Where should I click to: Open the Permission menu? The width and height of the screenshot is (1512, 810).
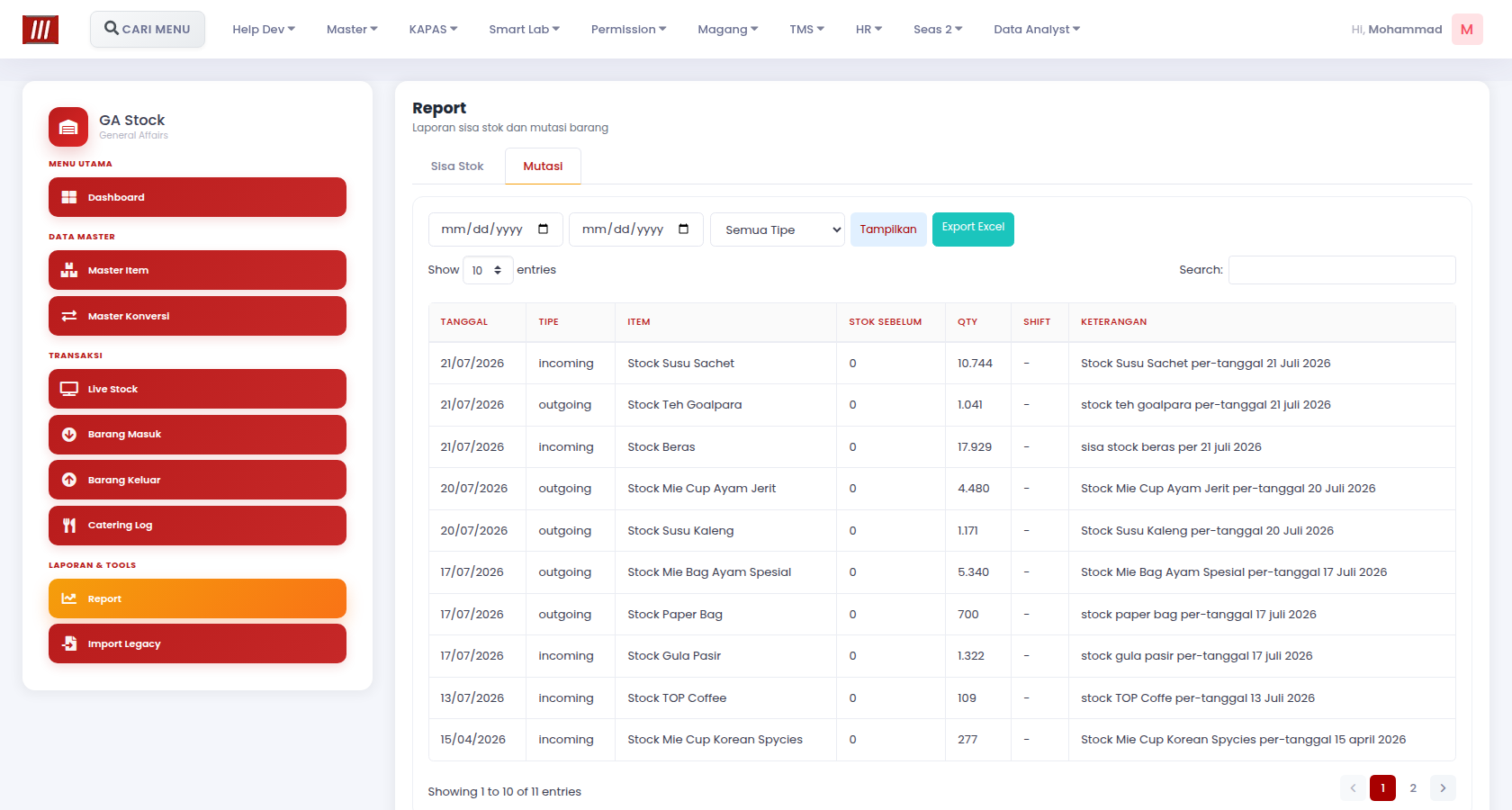(x=628, y=30)
